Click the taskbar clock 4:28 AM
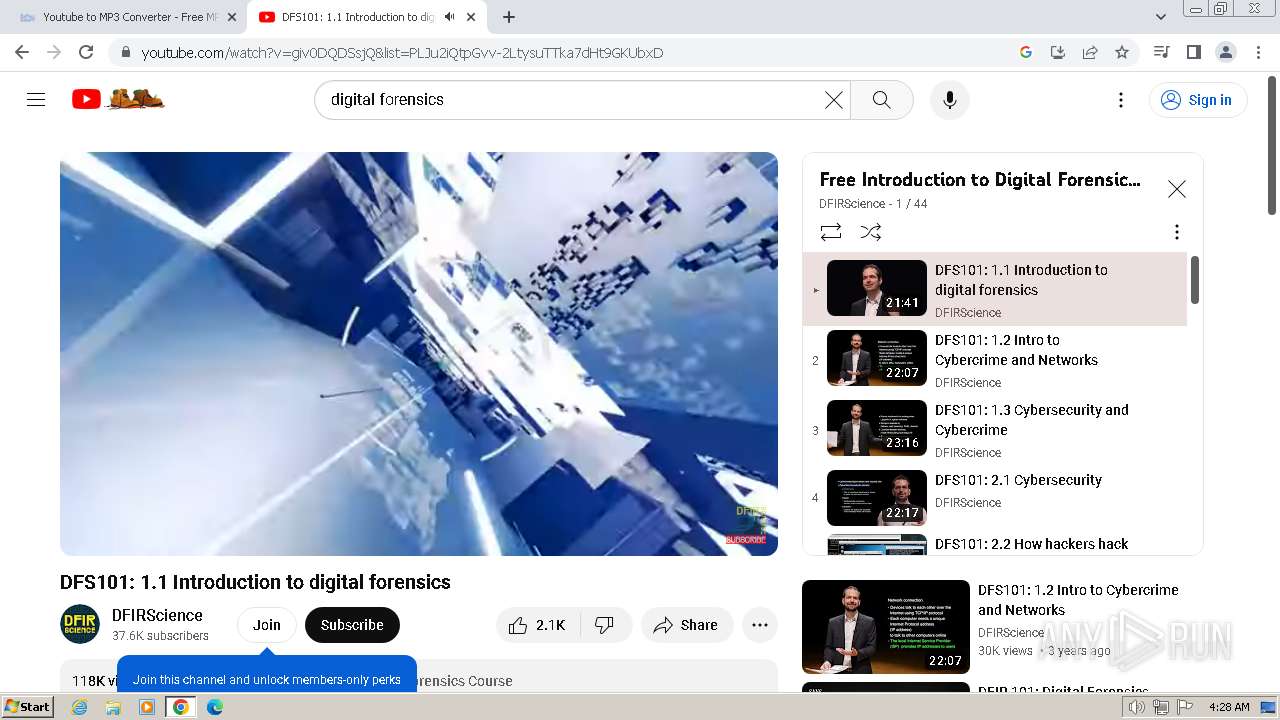The image size is (1280, 720). point(1229,707)
